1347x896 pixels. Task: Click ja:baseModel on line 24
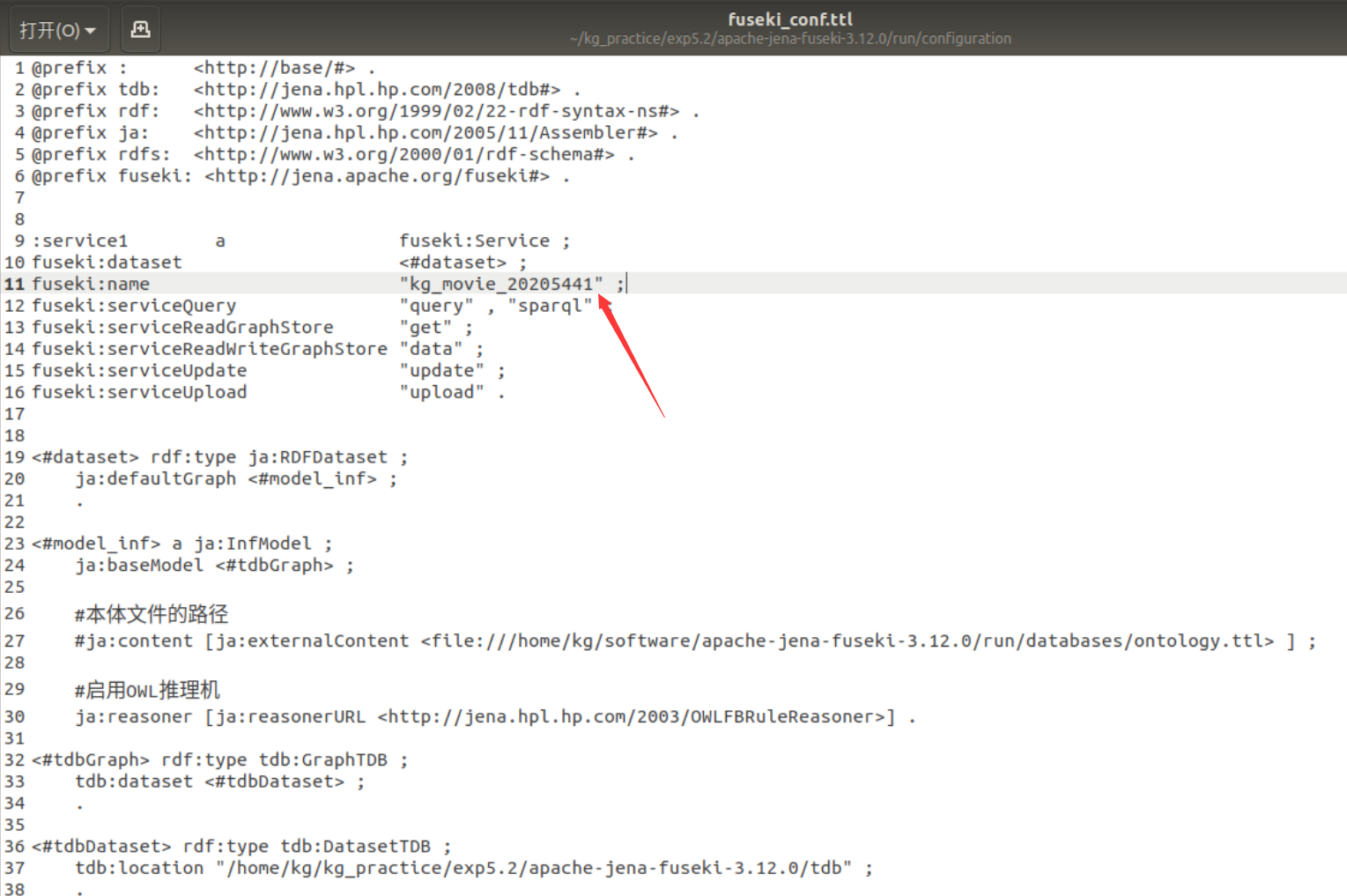[139, 565]
